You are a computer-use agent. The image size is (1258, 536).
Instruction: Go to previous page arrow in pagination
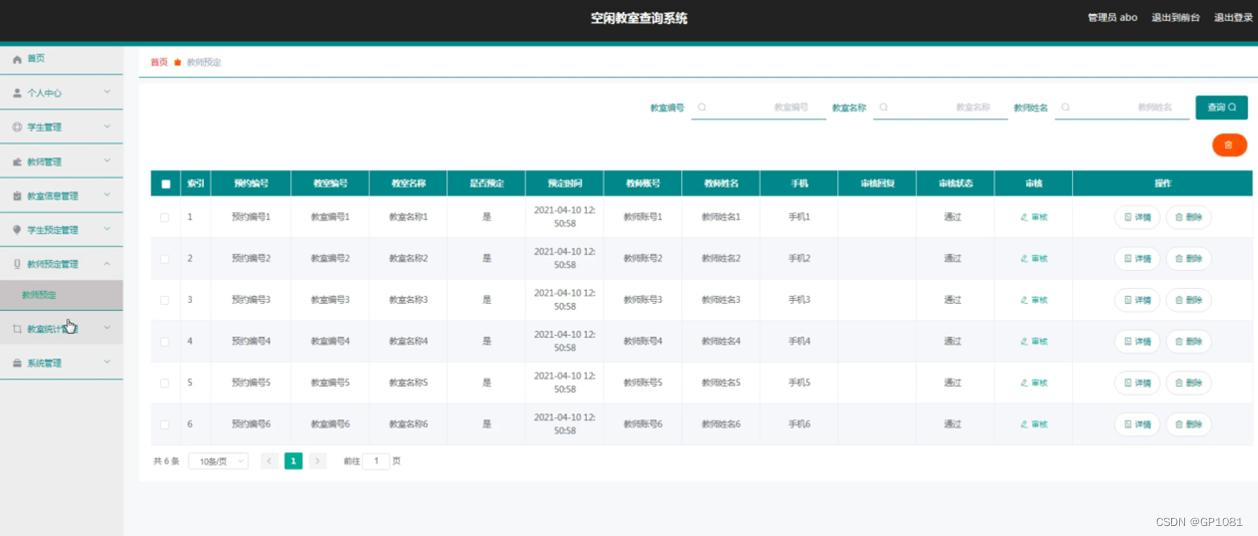pyautogui.click(x=269, y=461)
